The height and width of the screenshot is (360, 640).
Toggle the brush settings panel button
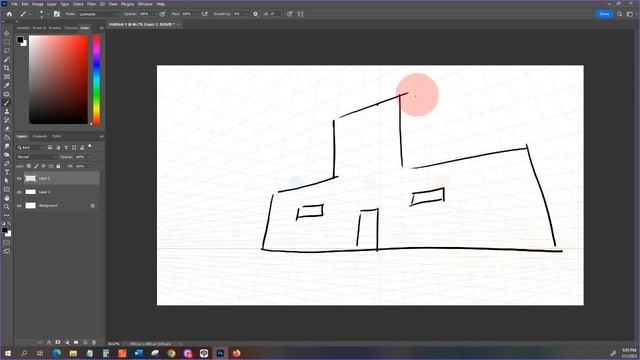pos(57,14)
